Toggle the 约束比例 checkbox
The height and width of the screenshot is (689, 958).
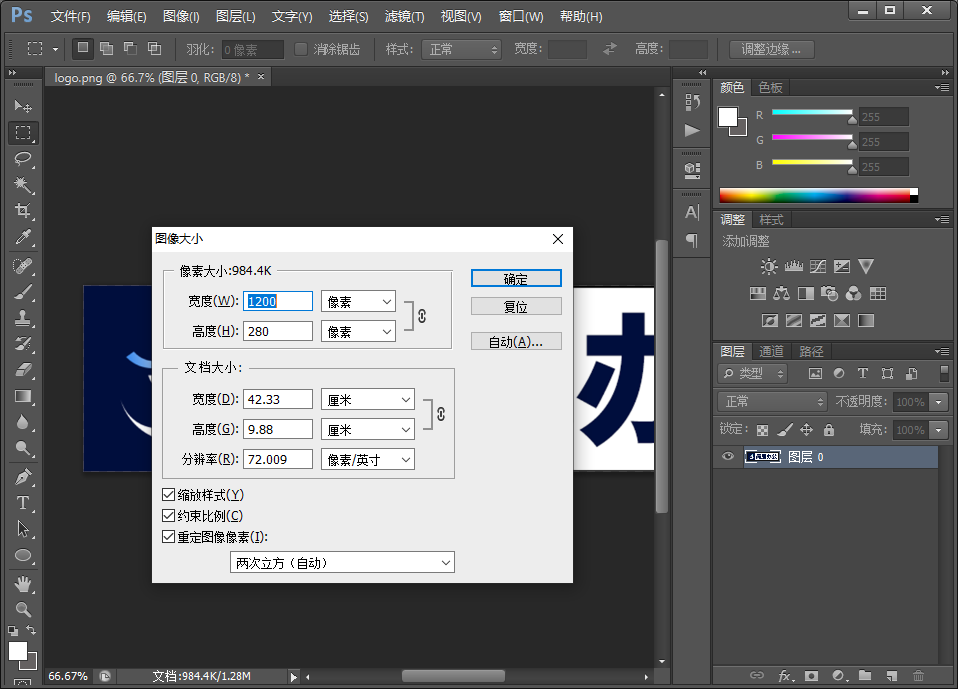(x=168, y=516)
